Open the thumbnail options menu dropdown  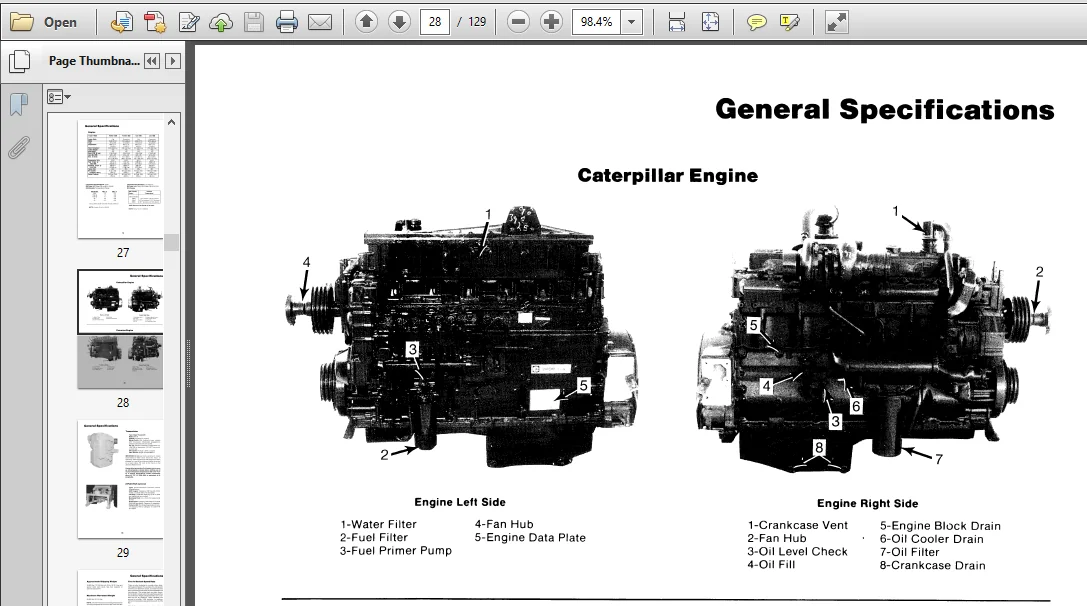tap(59, 97)
